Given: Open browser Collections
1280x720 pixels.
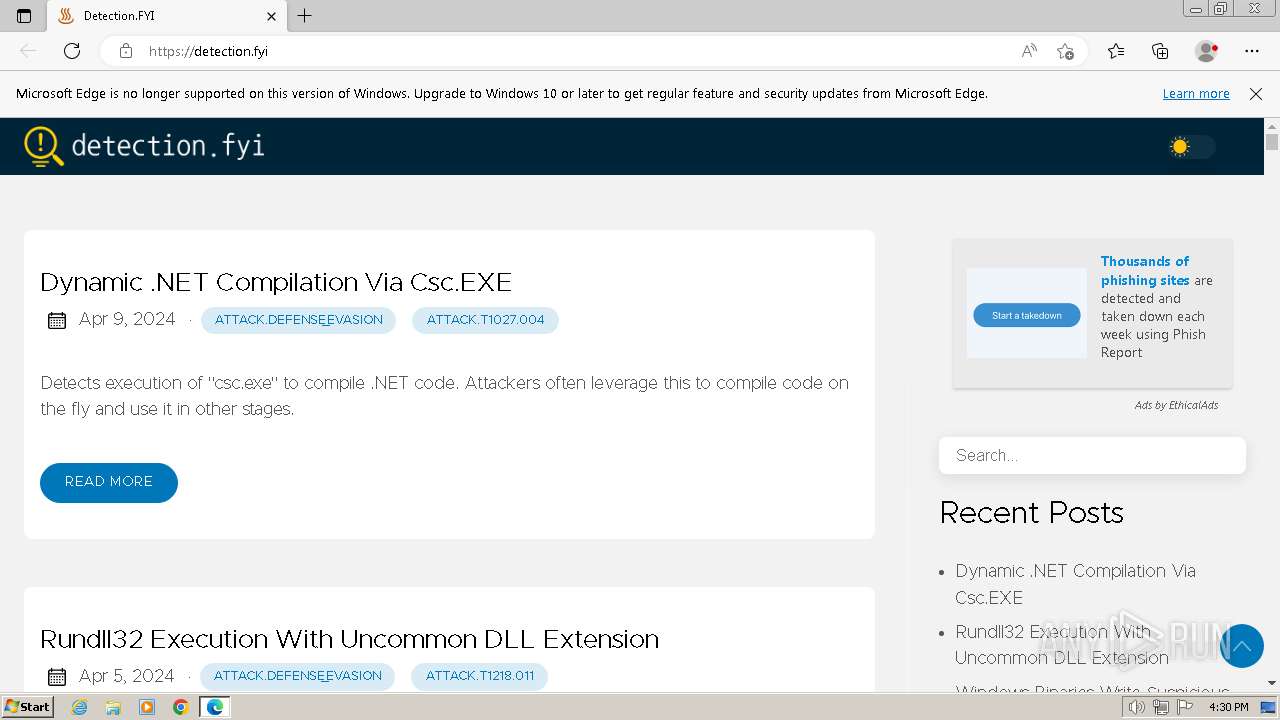Looking at the screenshot, I should pyautogui.click(x=1160, y=51).
